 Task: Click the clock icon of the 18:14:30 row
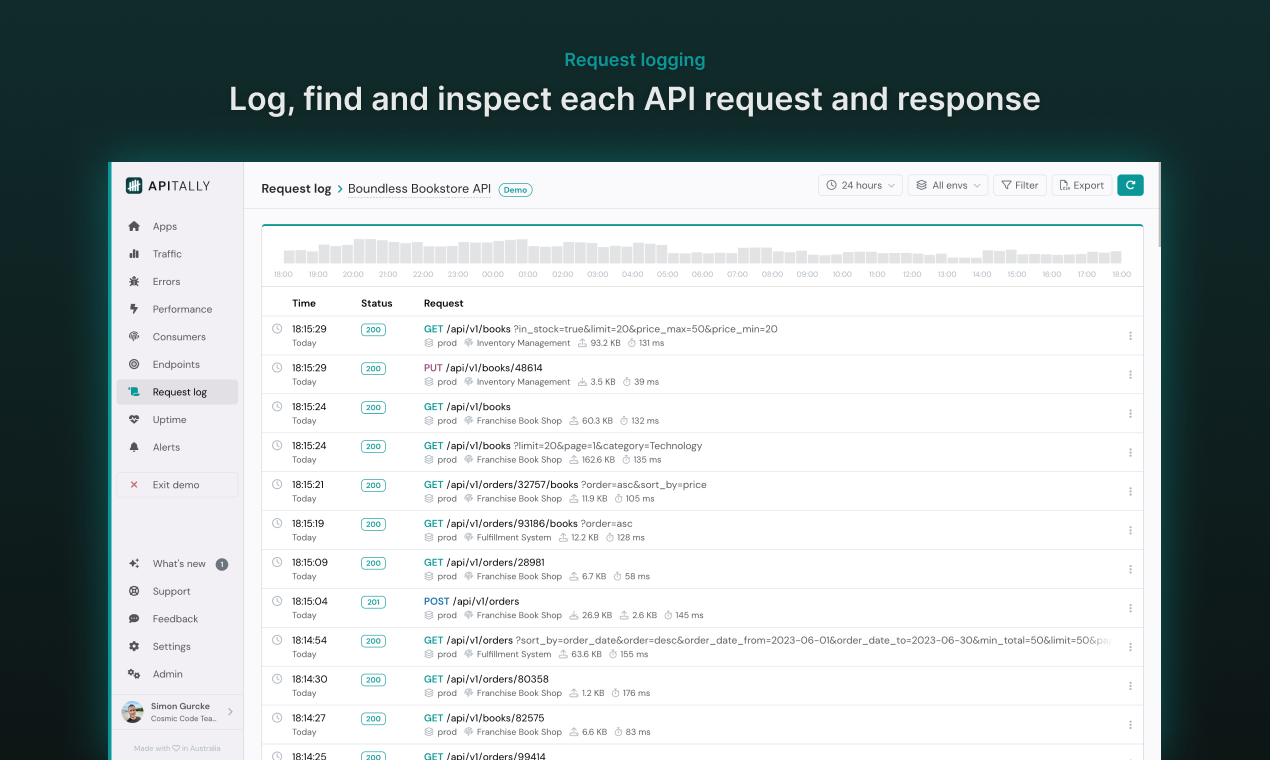277,679
